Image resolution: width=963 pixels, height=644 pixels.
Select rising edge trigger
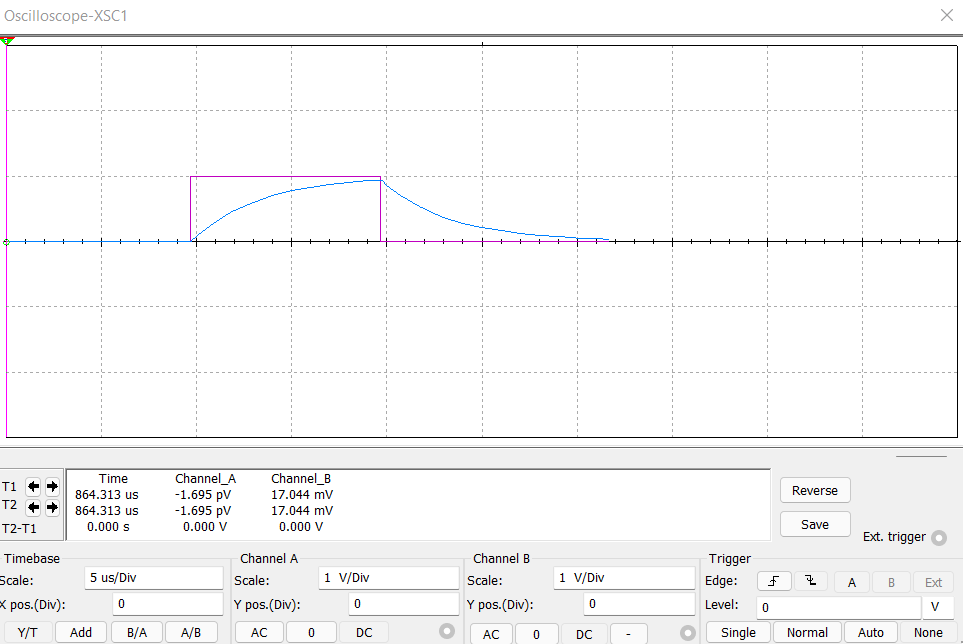tap(774, 581)
